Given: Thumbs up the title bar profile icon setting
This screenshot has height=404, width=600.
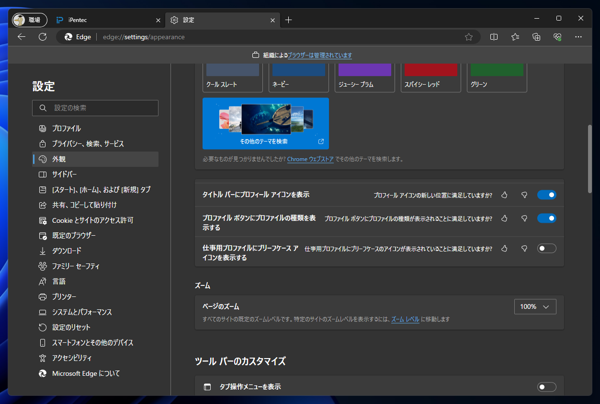Looking at the screenshot, I should coord(505,195).
